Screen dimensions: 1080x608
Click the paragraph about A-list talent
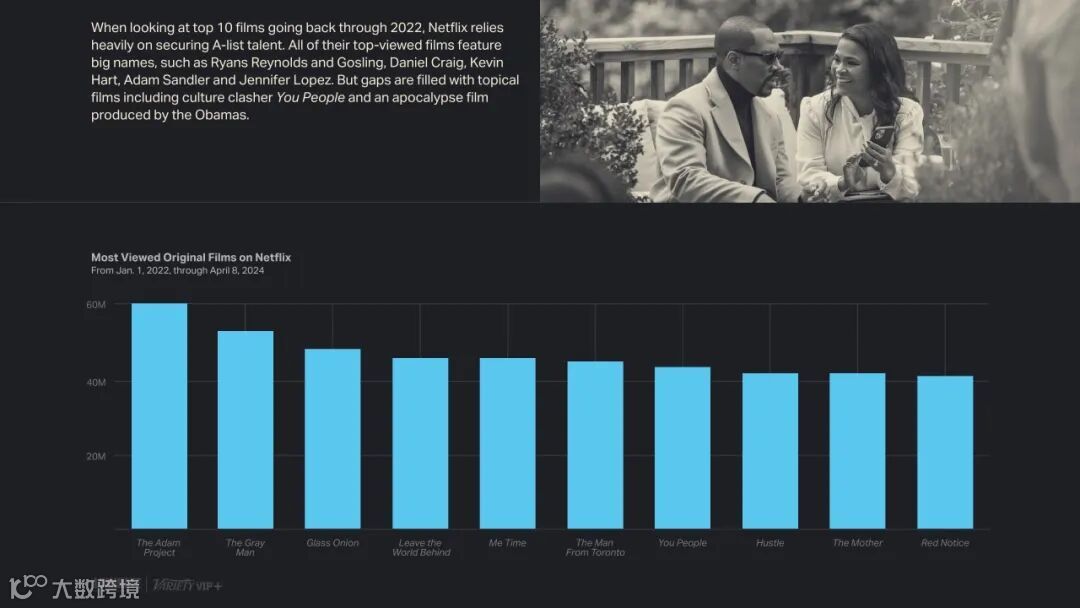coord(305,71)
